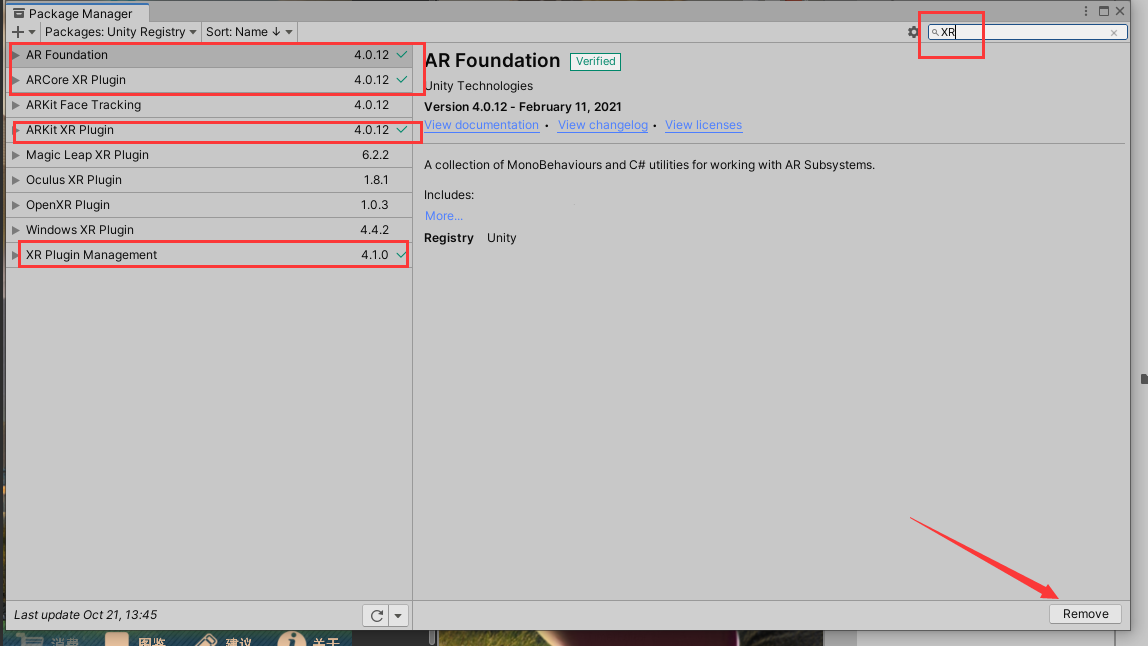Select the Package Manager tab

(76, 13)
